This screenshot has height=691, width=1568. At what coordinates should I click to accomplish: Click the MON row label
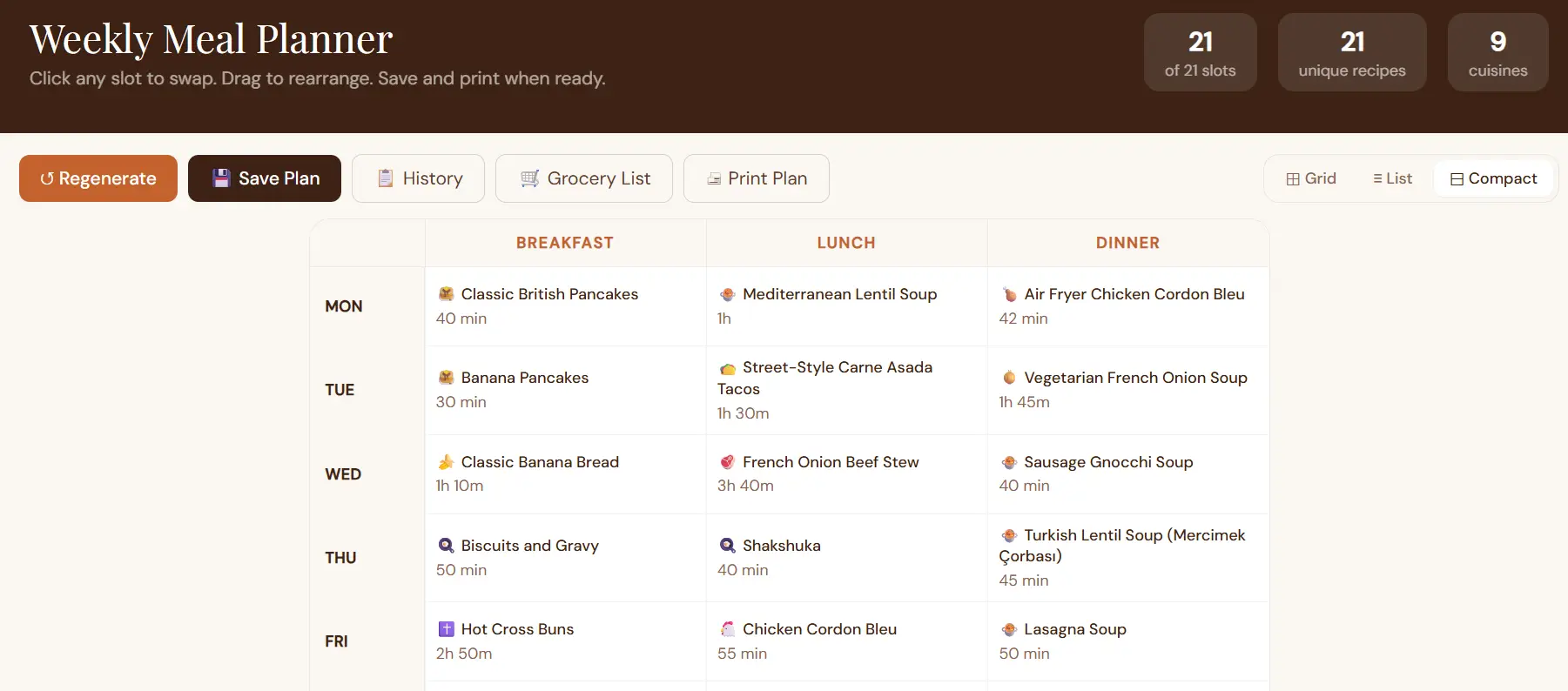pyautogui.click(x=344, y=306)
